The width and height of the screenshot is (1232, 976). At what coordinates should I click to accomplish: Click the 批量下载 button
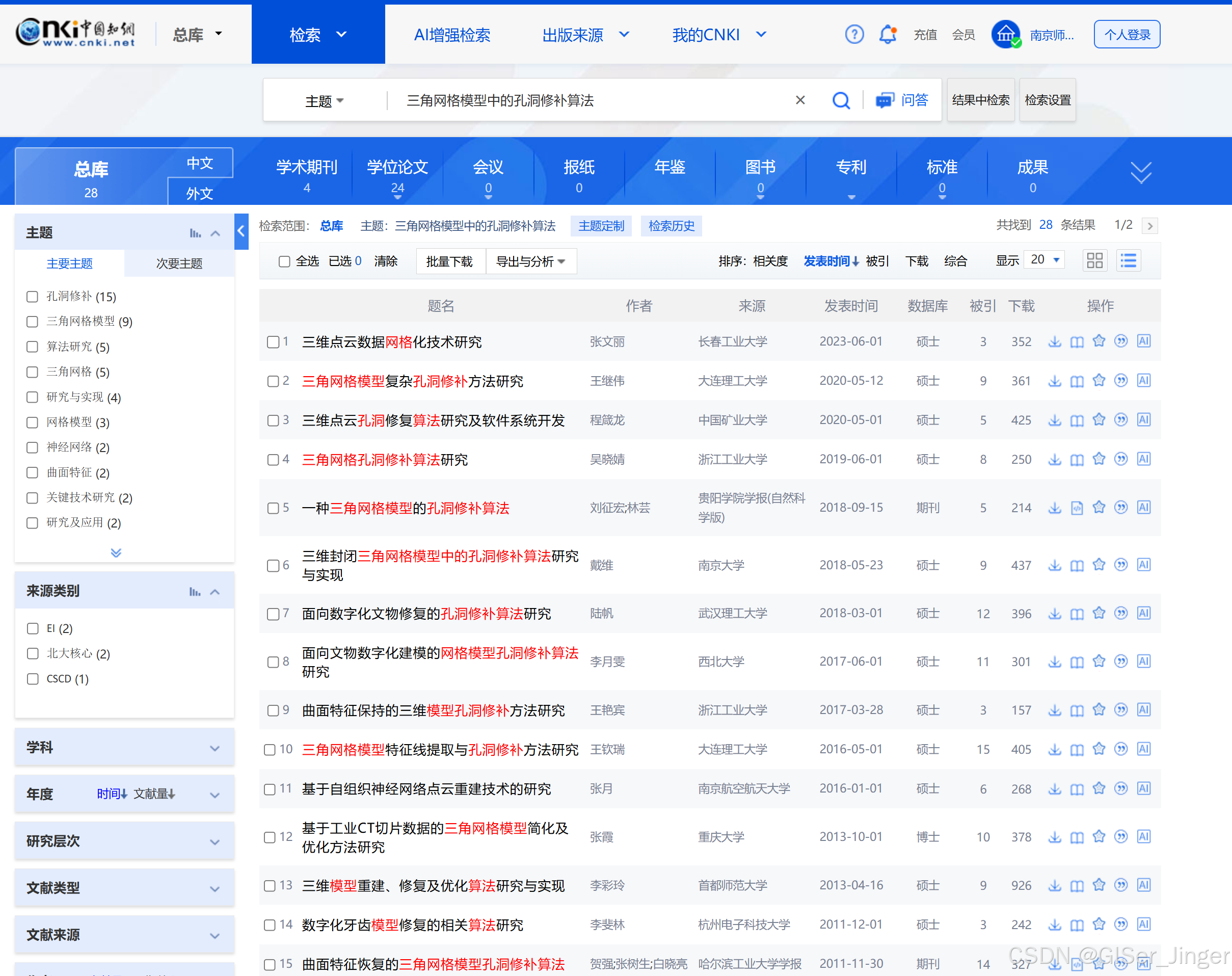449,261
